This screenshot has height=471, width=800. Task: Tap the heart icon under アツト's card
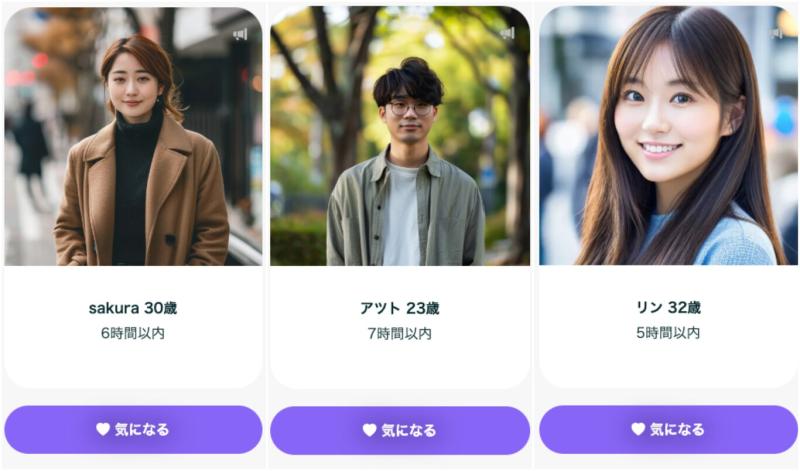[x=369, y=430]
